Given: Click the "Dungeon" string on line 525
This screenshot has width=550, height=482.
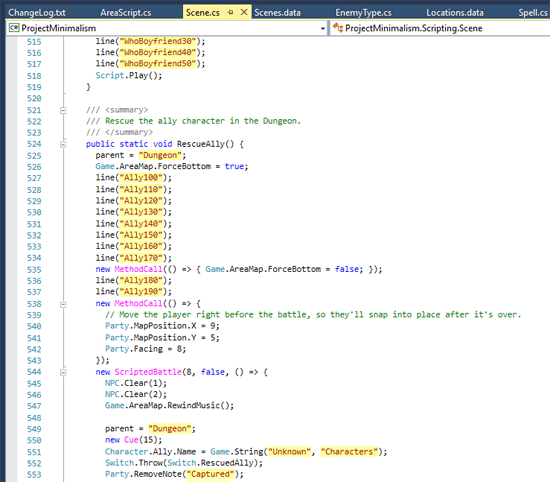Looking at the screenshot, I should click(x=160, y=155).
